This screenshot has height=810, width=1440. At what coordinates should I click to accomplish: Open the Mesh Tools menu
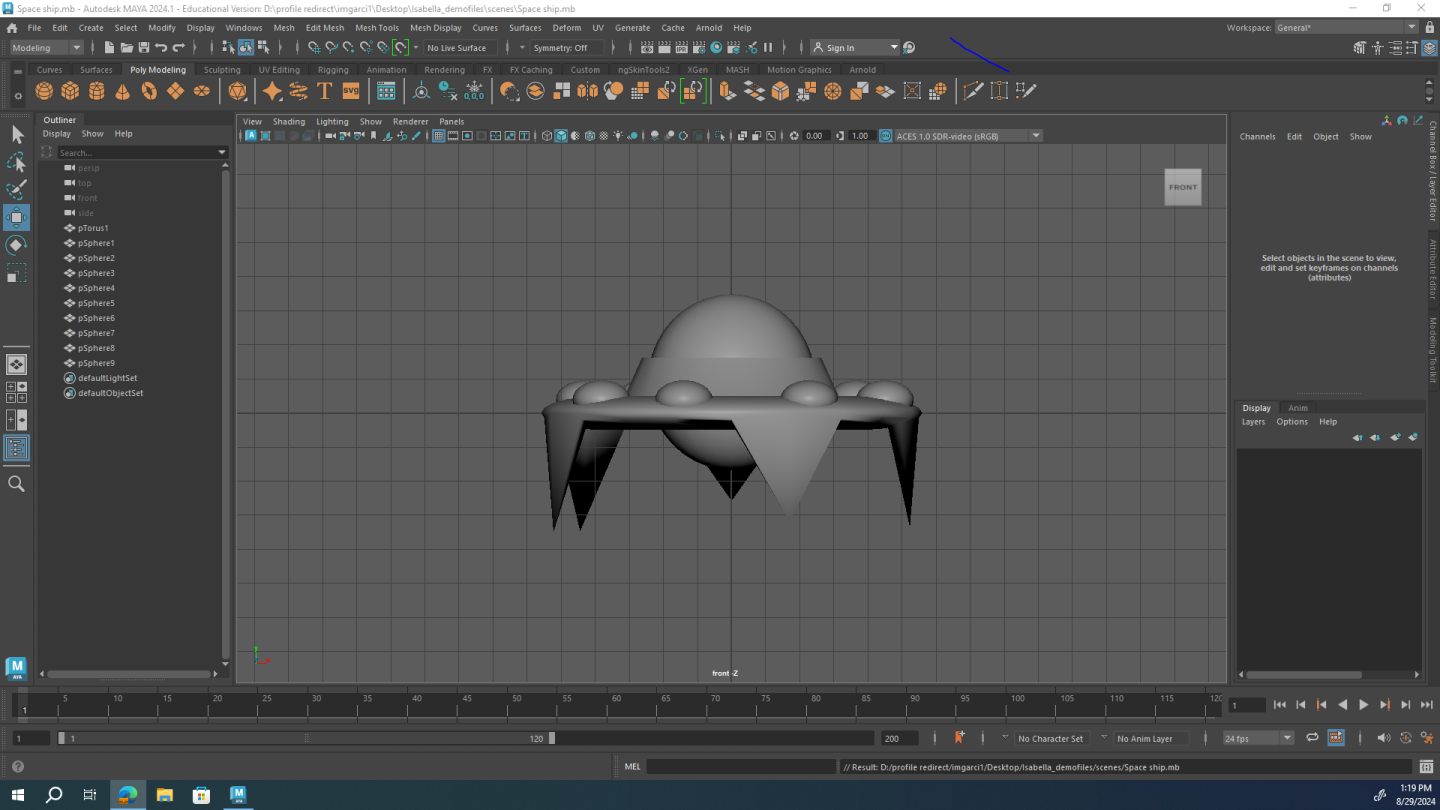coord(377,28)
